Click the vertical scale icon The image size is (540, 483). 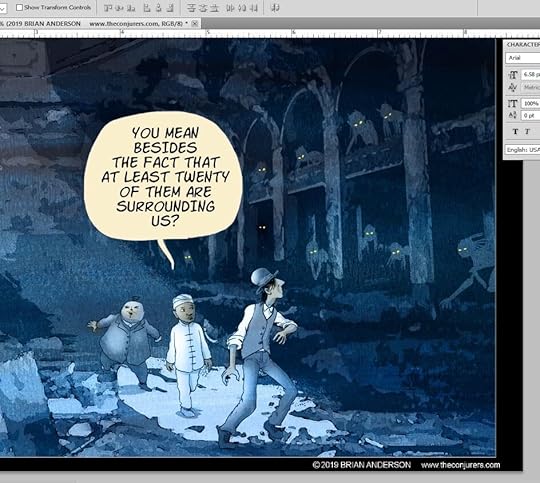click(x=513, y=103)
